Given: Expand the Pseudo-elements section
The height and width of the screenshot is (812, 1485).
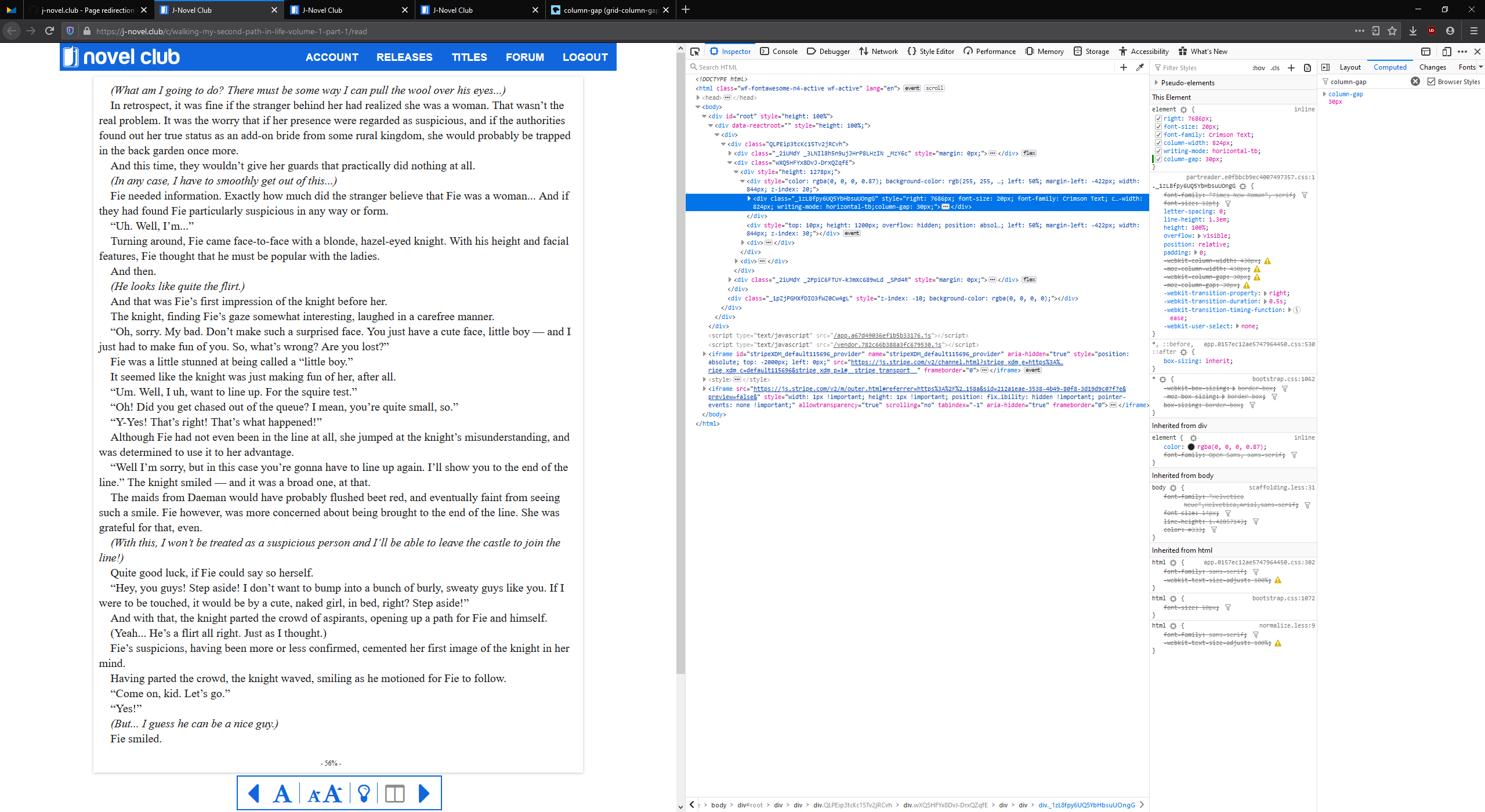Looking at the screenshot, I should (x=1157, y=83).
